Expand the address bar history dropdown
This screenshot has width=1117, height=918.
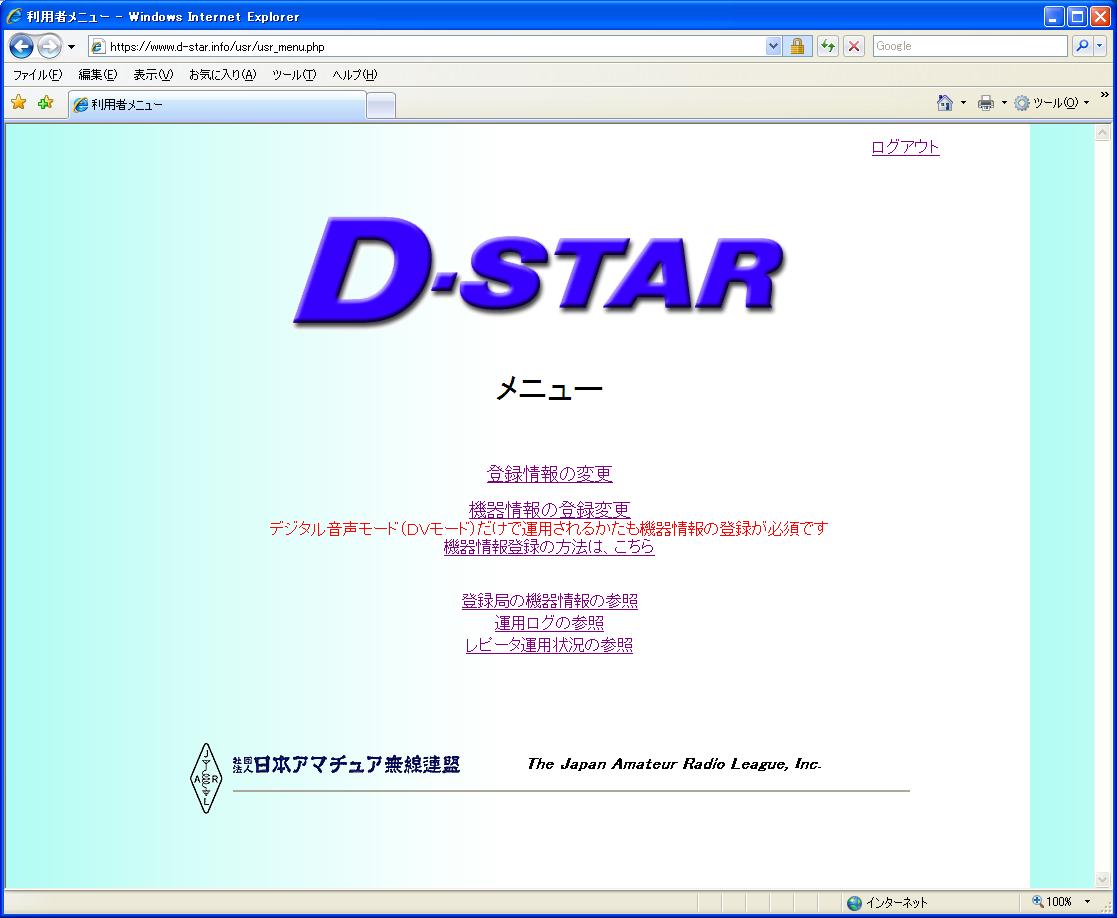pyautogui.click(x=774, y=46)
